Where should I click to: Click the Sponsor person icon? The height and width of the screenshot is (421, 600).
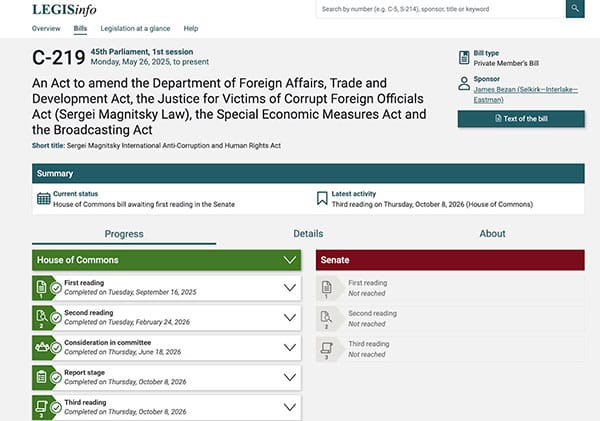click(x=464, y=83)
